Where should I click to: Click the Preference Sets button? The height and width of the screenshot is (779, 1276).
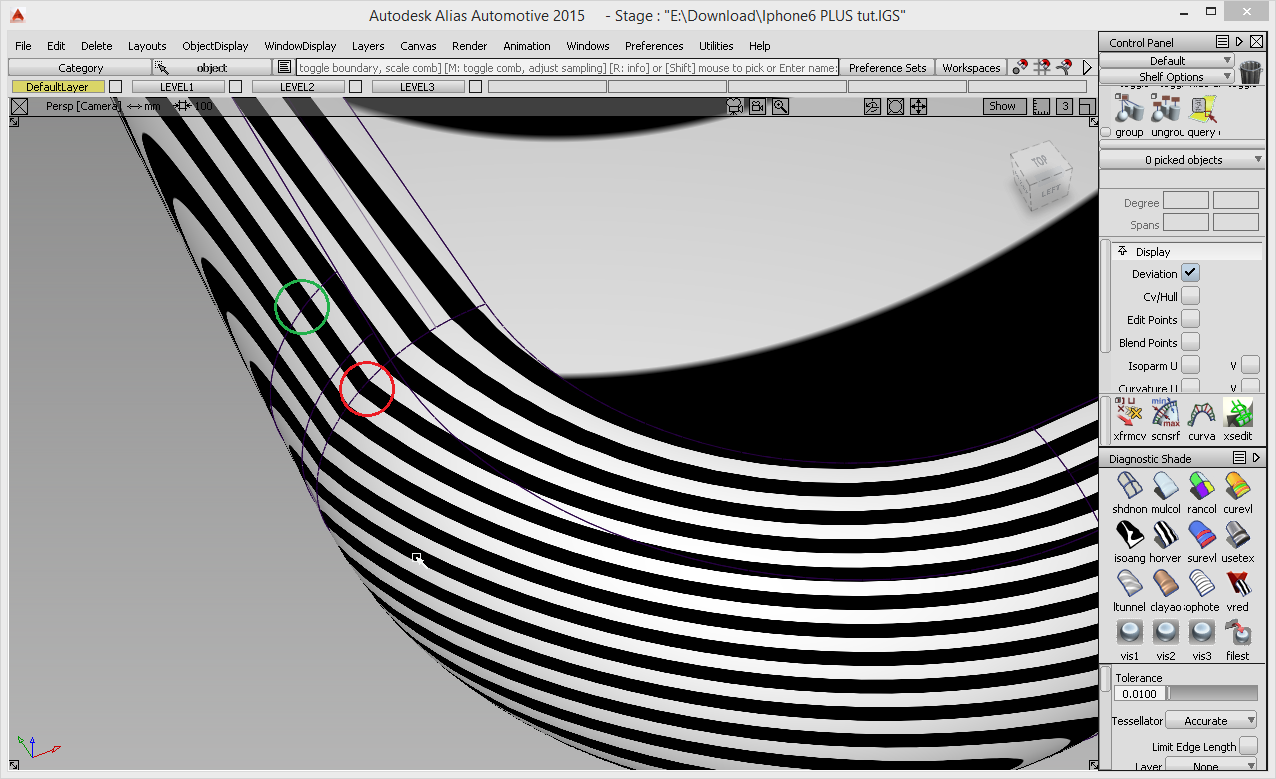[x=888, y=68]
